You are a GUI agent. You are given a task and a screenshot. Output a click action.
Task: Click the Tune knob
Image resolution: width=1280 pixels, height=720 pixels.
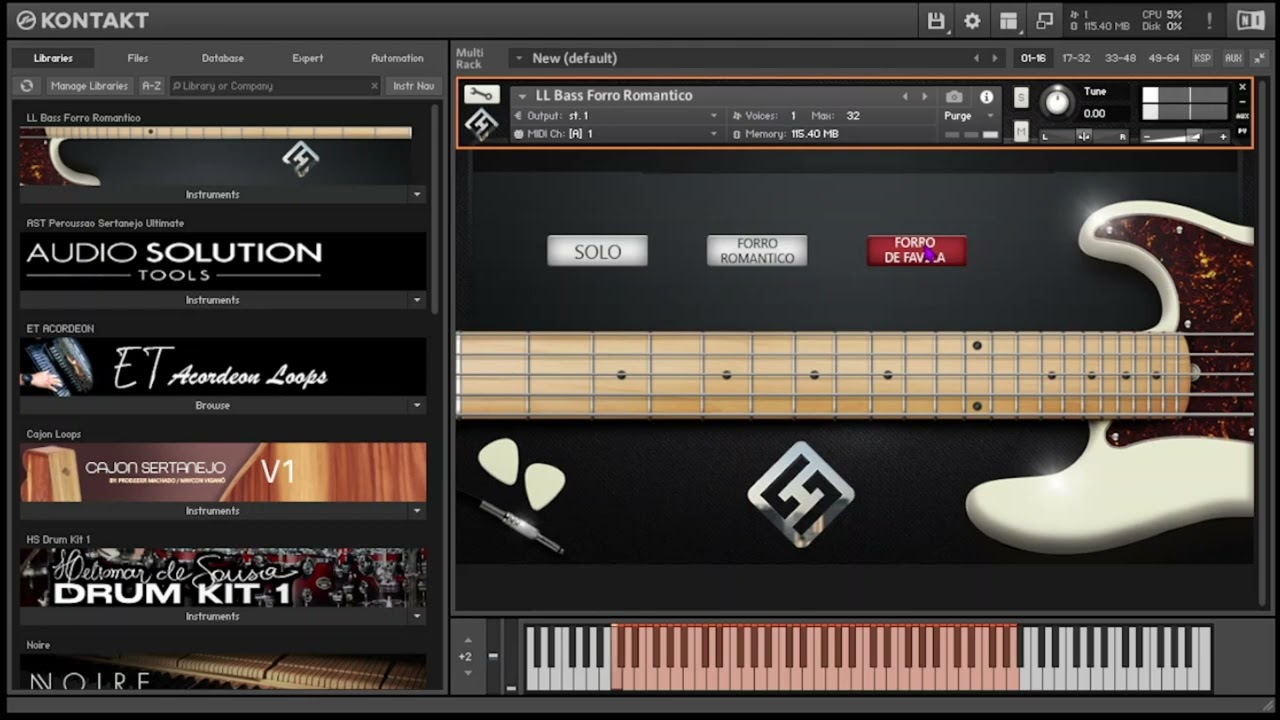[1056, 102]
